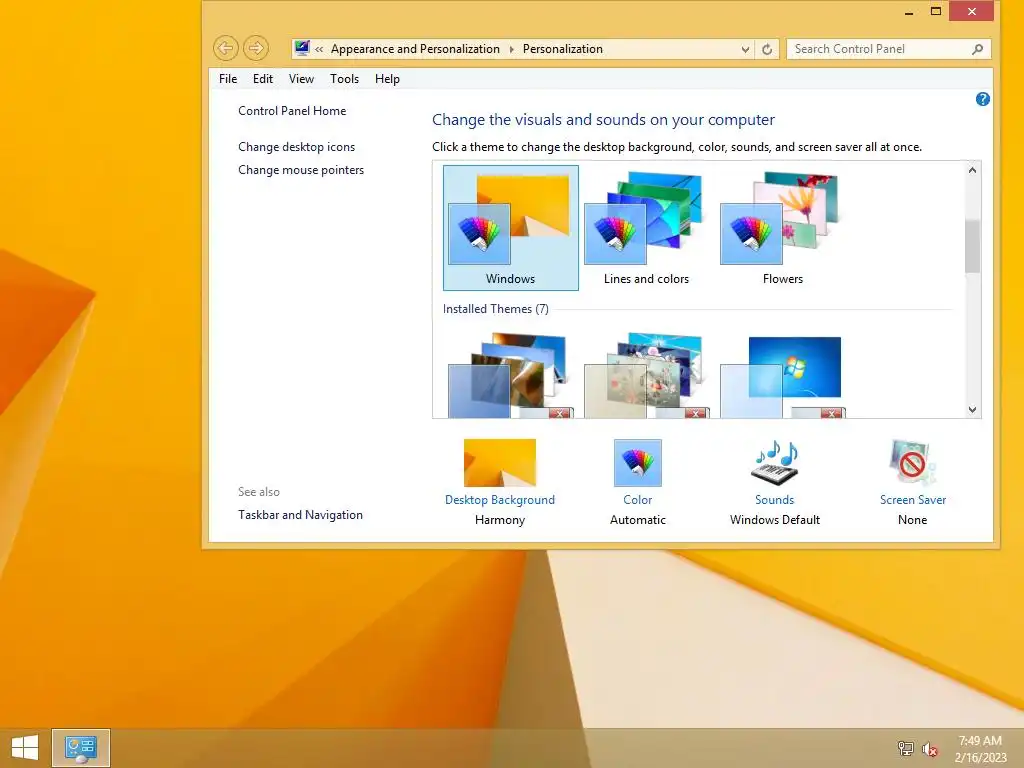The image size is (1024, 768).
Task: Click the Control Panel address bar icon
Action: 302,48
